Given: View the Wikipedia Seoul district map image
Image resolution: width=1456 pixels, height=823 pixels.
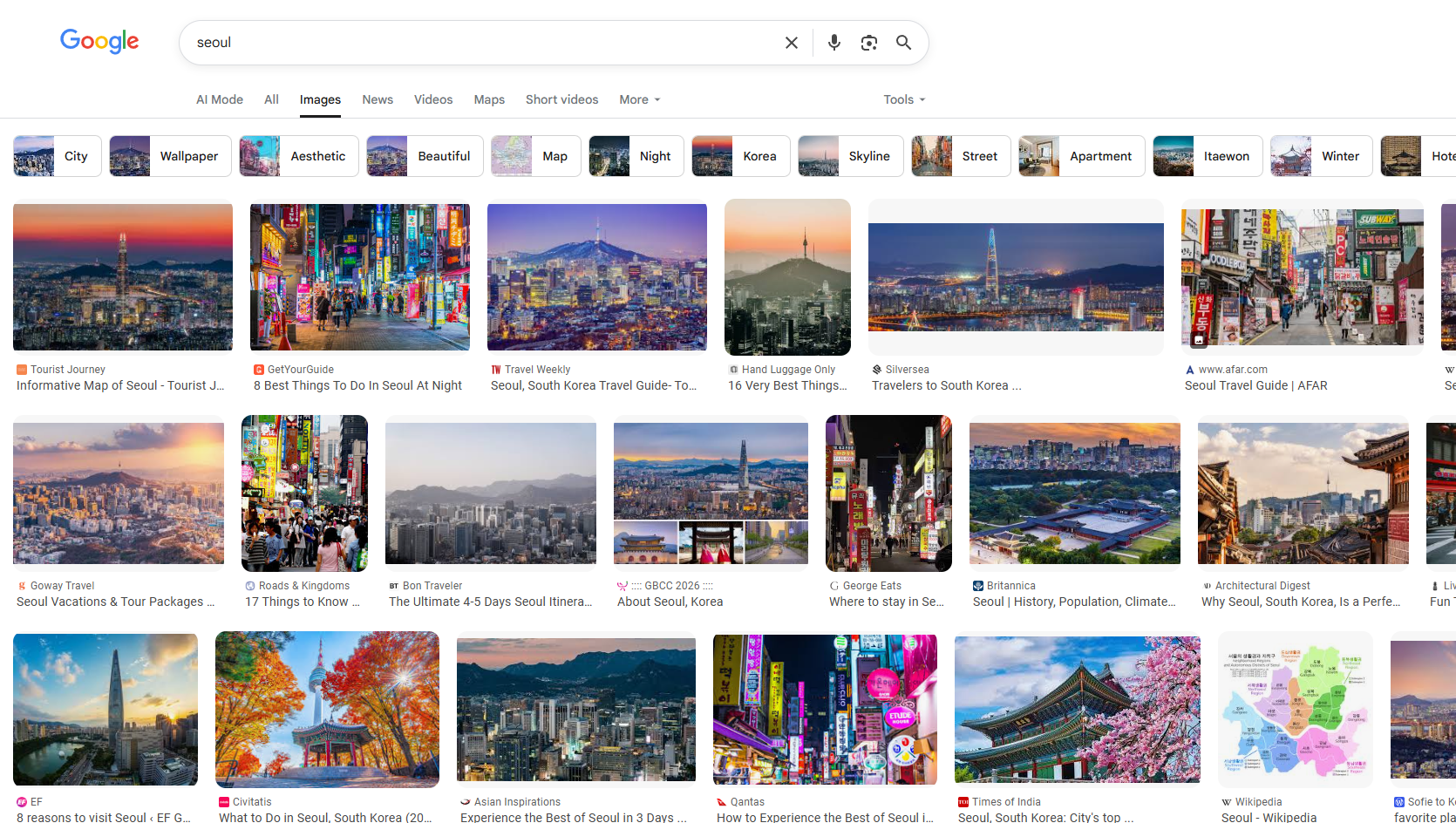Looking at the screenshot, I should pyautogui.click(x=1296, y=710).
